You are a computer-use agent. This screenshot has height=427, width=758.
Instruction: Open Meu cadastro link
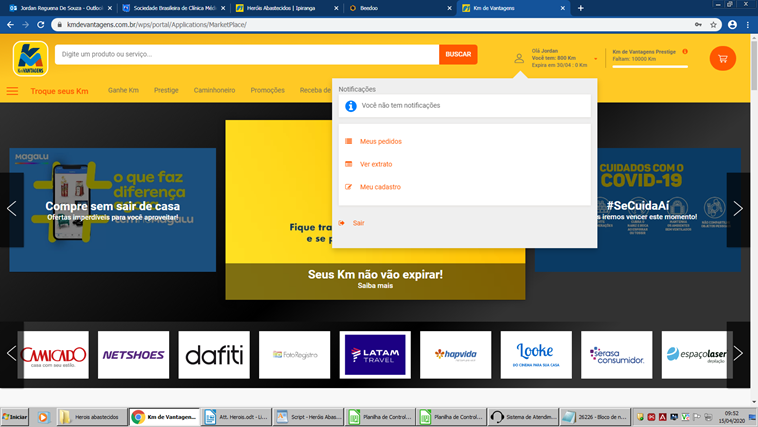[x=380, y=187]
